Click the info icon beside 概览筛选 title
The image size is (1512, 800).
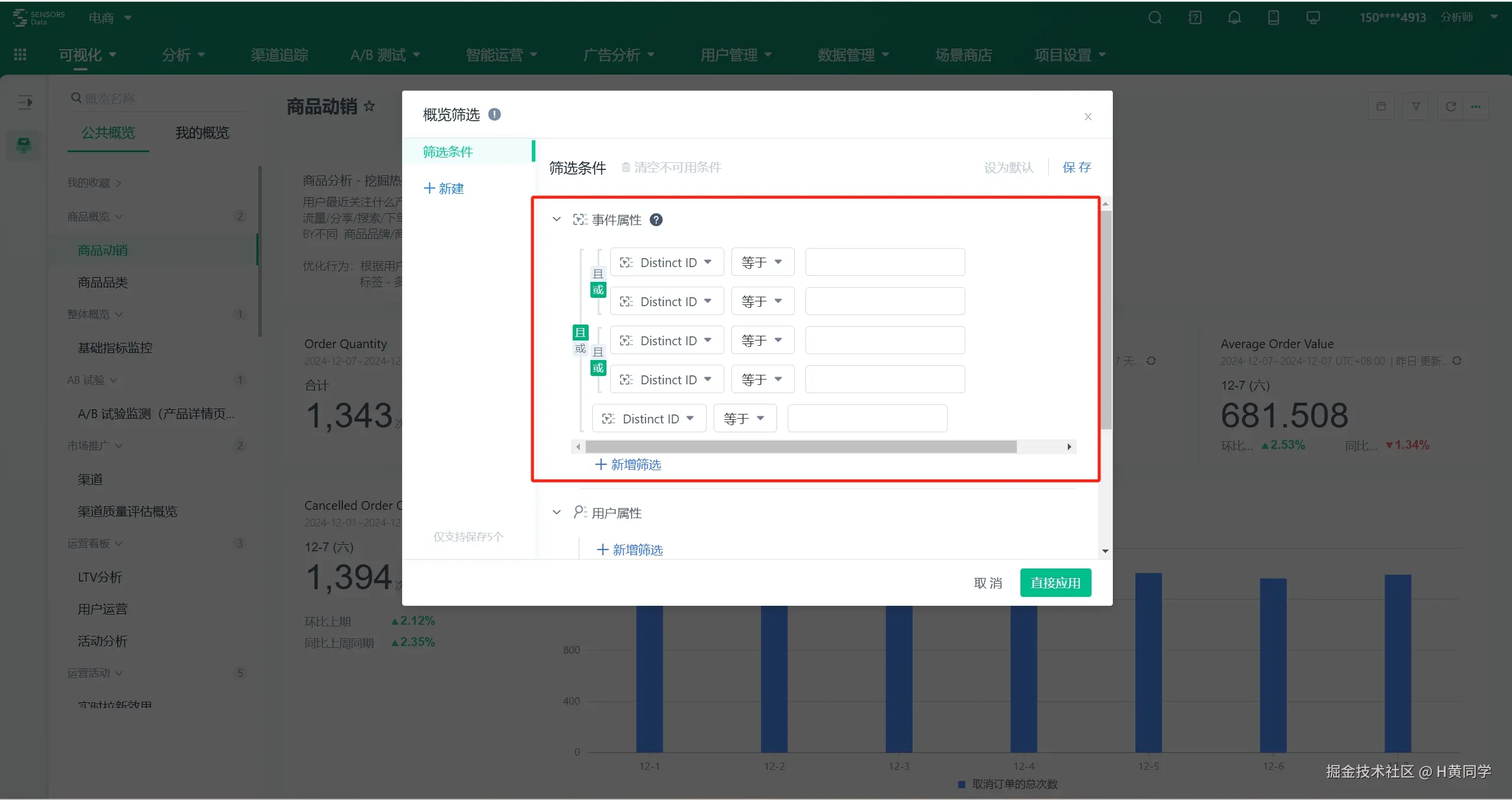[495, 114]
